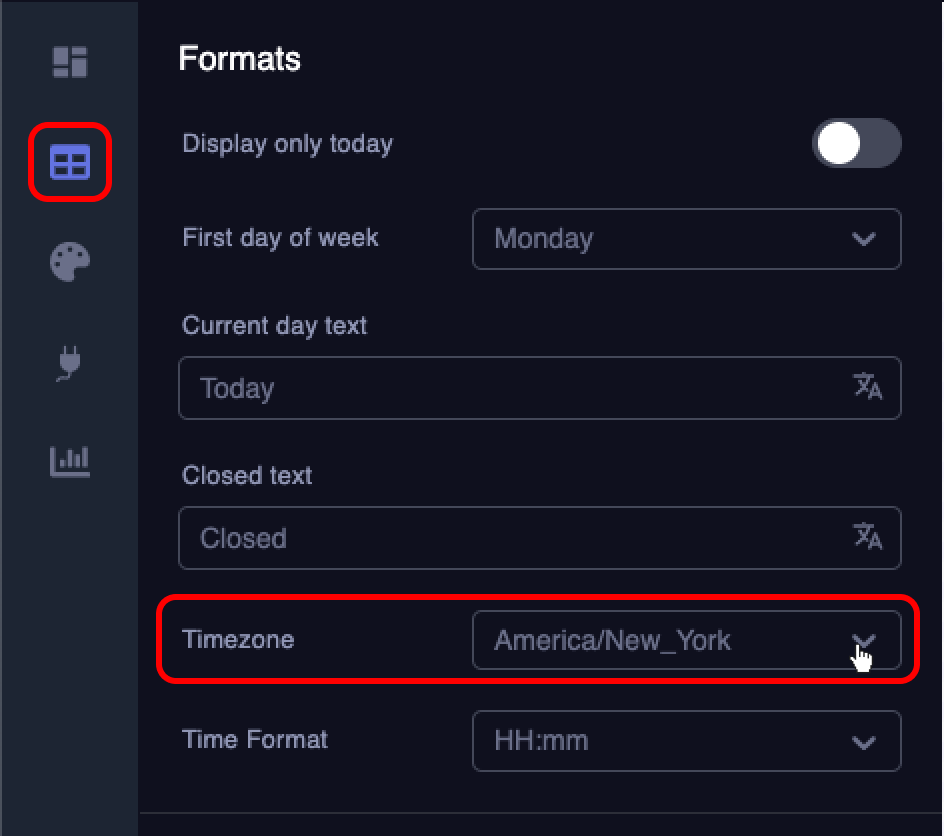Open the color palette appearance icon
Viewport: 944px width, 836px height.
(70, 262)
